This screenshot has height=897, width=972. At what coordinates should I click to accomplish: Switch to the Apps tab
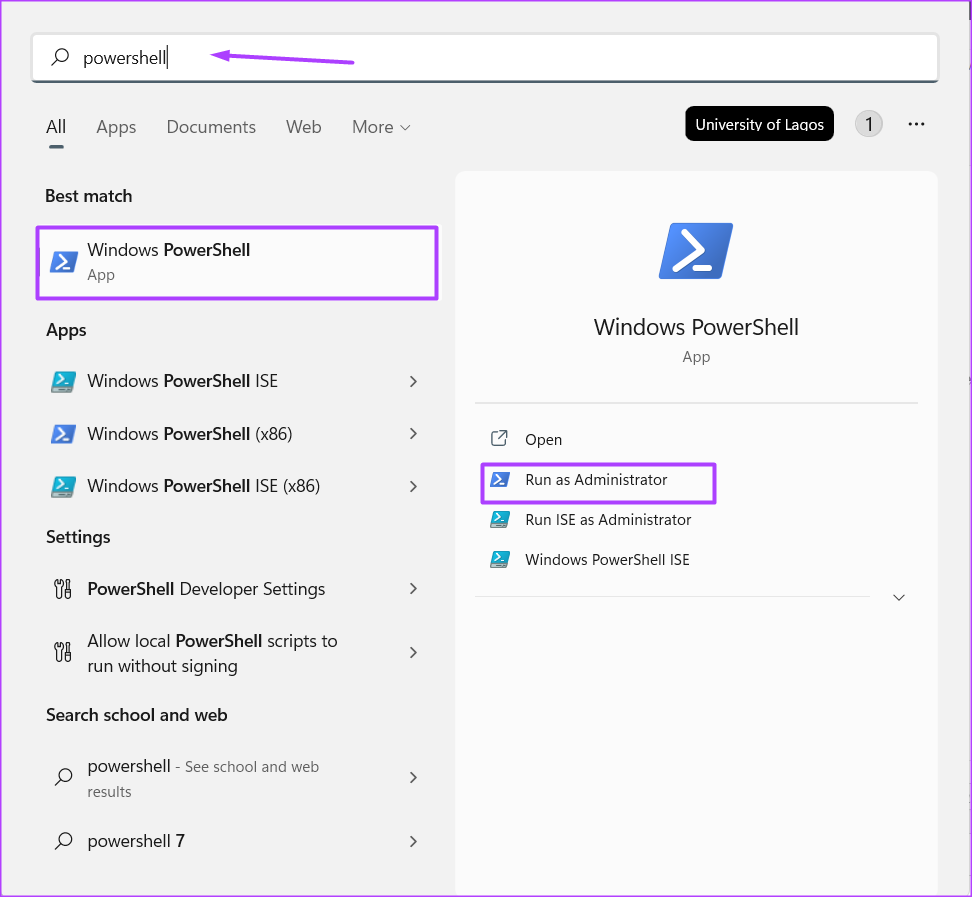[x=116, y=127]
